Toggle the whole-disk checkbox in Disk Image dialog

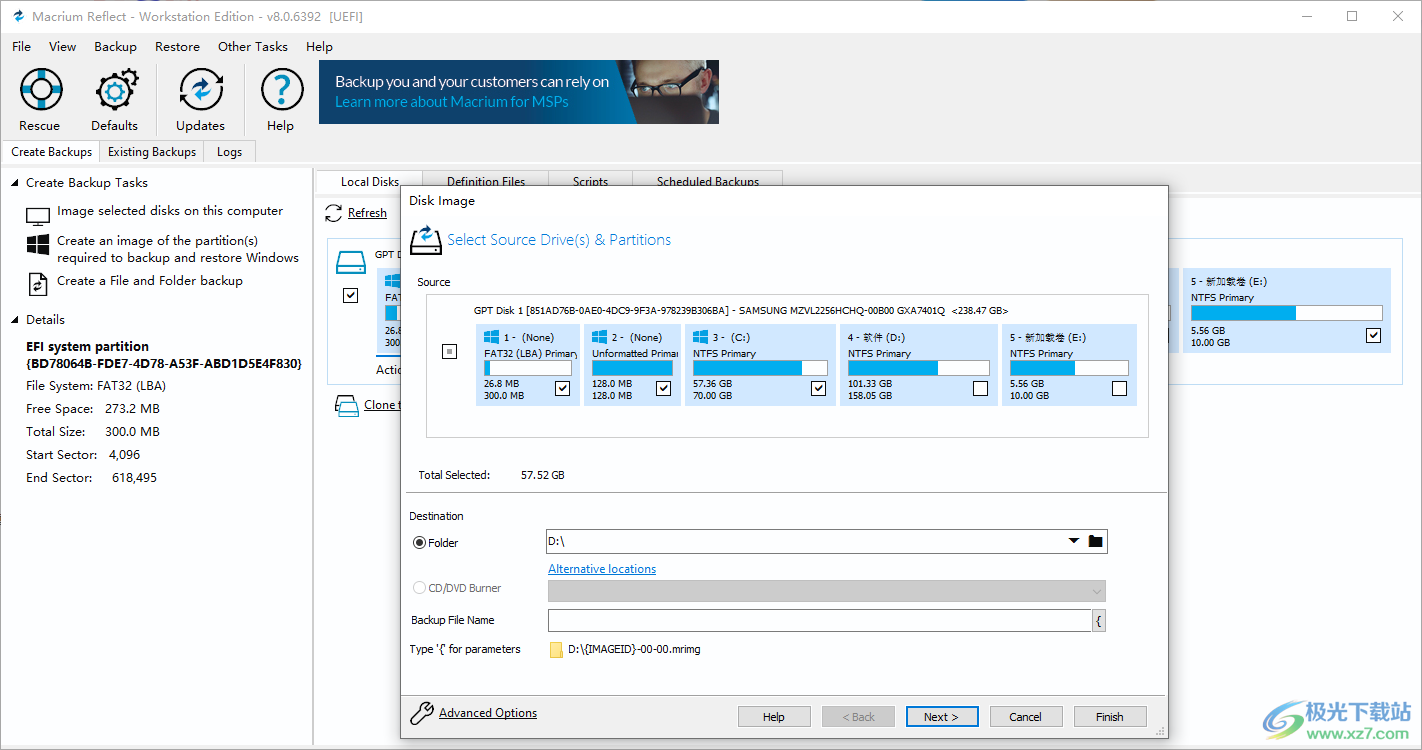pyautogui.click(x=449, y=351)
